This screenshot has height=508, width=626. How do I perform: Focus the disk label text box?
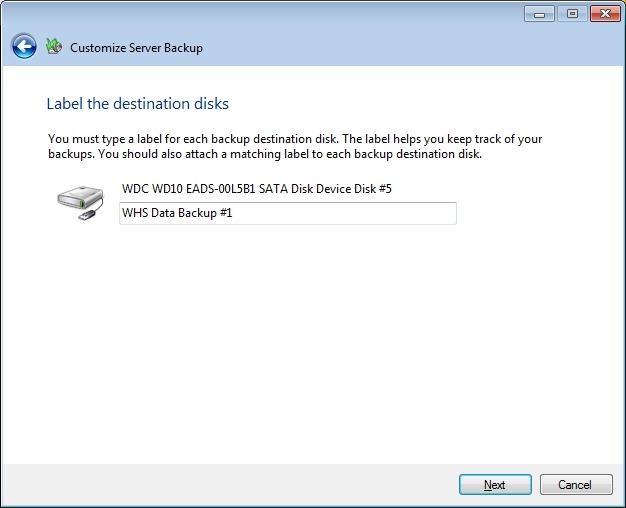(287, 213)
